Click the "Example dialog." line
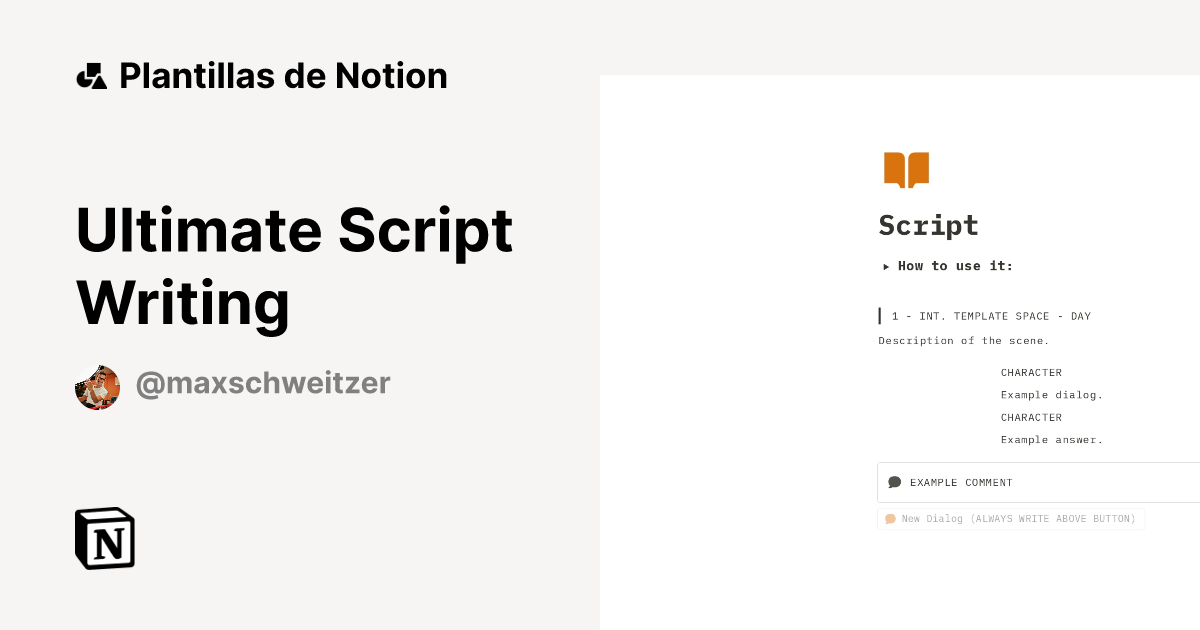Image resolution: width=1200 pixels, height=630 pixels. pos(1052,394)
